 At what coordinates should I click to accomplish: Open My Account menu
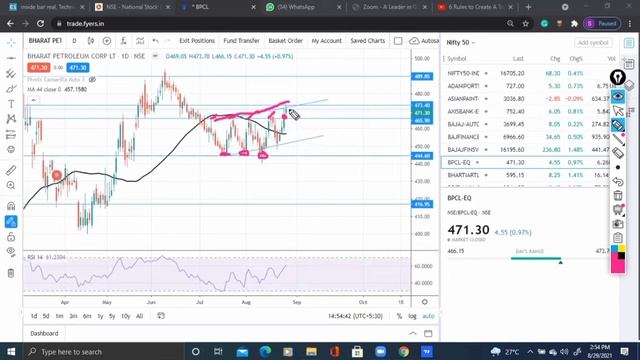(327, 41)
